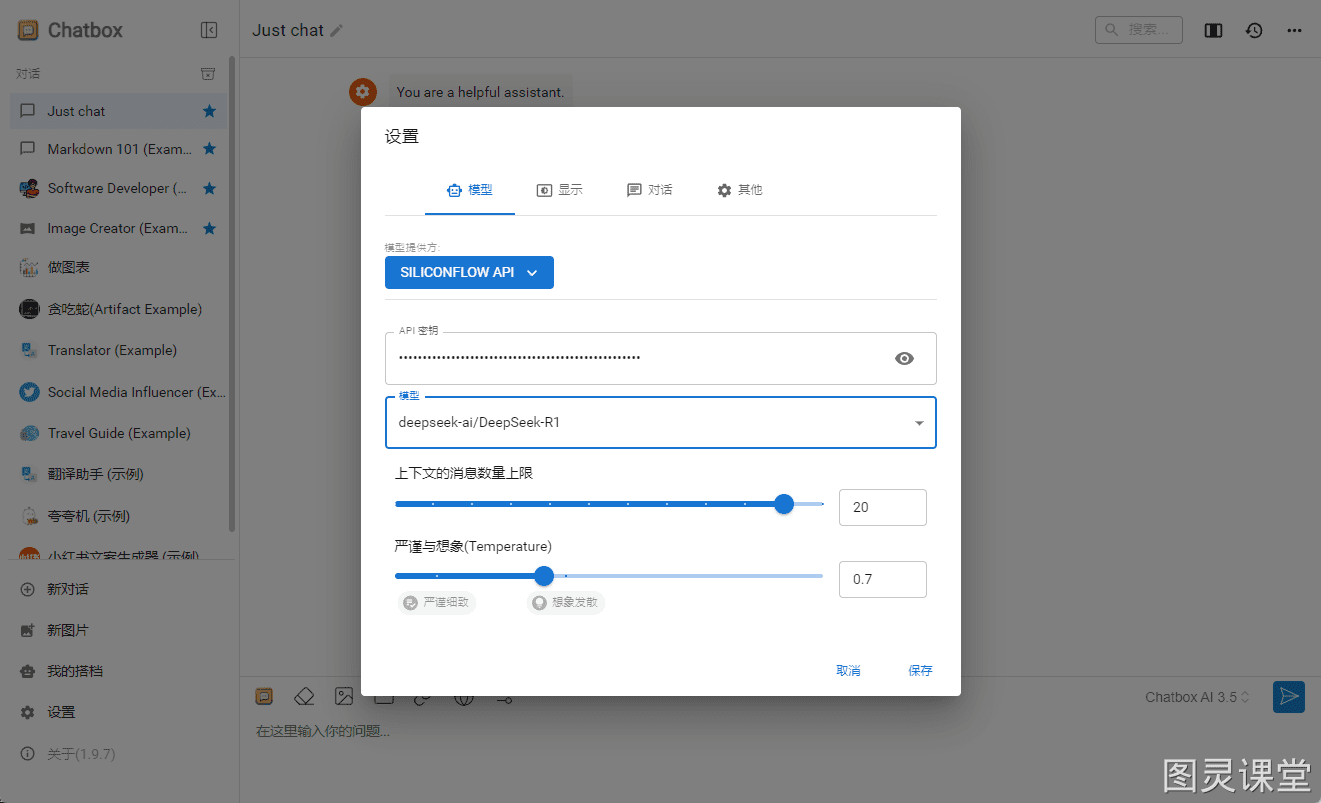Unstar the Markdown 101 conversation
The image size is (1321, 803).
[209, 149]
